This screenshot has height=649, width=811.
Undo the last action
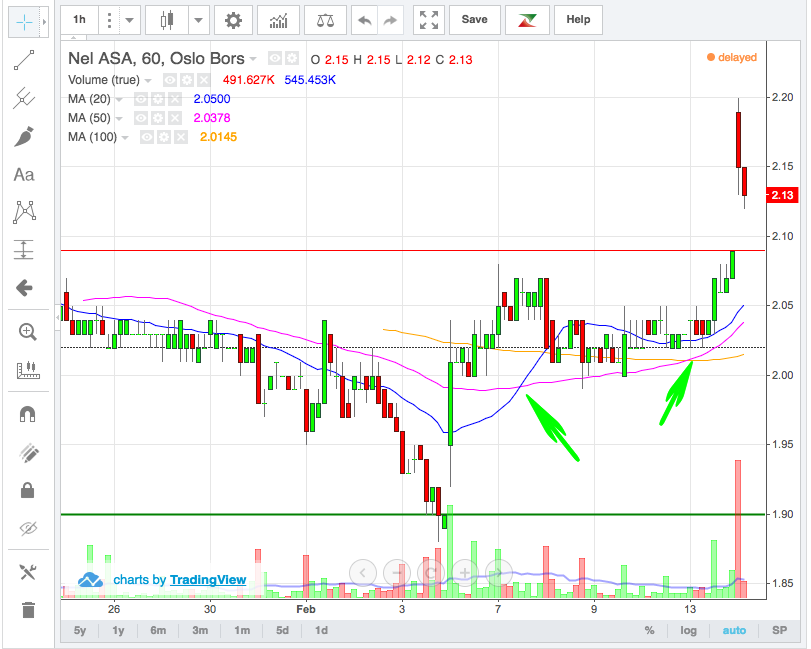[x=365, y=20]
